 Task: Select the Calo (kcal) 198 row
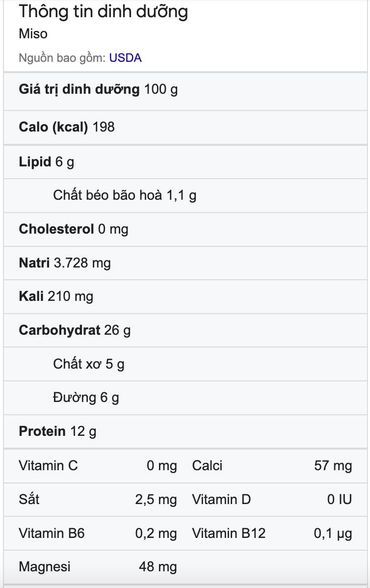point(186,128)
